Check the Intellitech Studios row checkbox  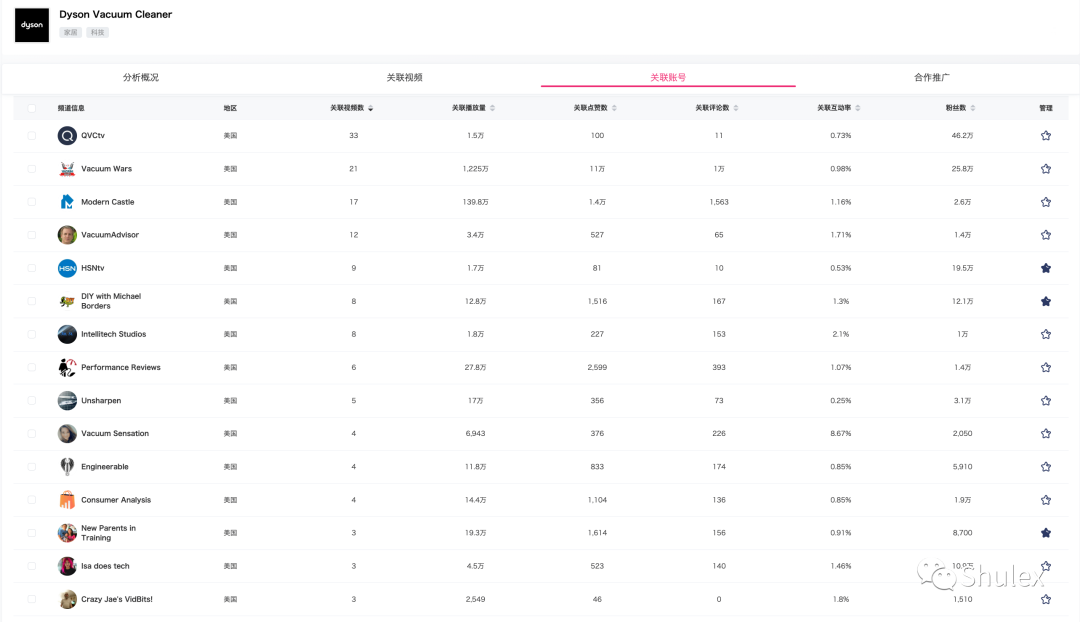click(x=32, y=334)
